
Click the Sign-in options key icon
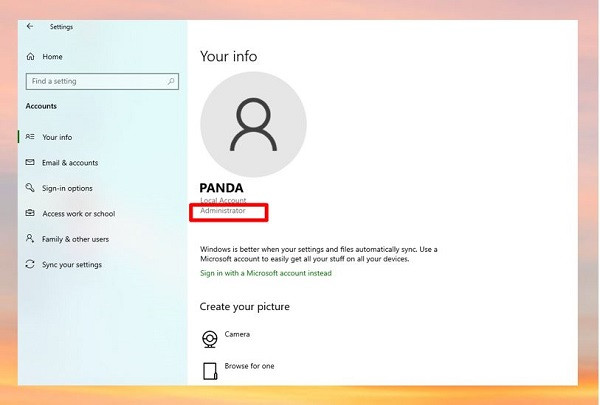[30, 188]
